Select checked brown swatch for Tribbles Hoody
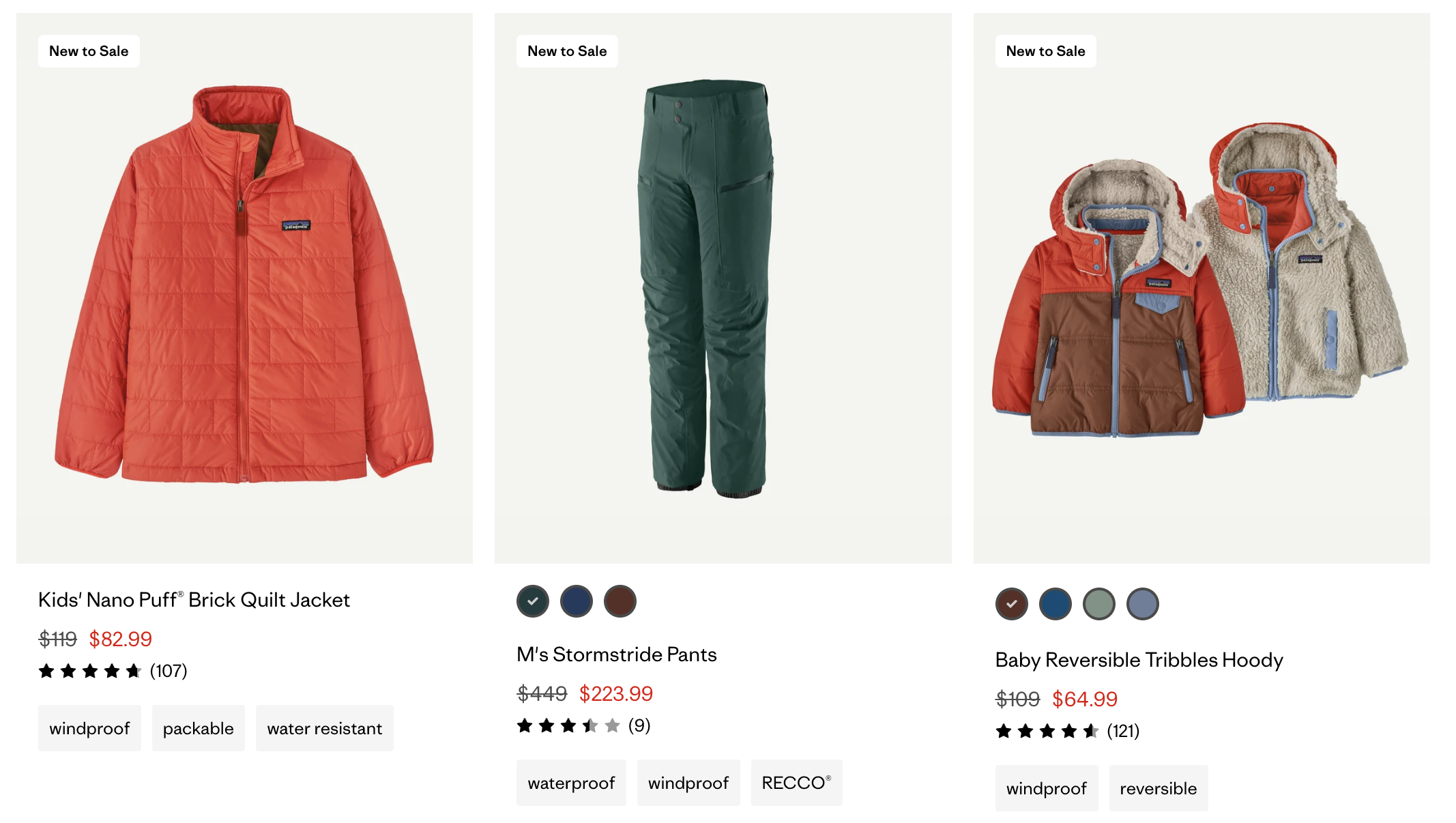 click(1012, 604)
